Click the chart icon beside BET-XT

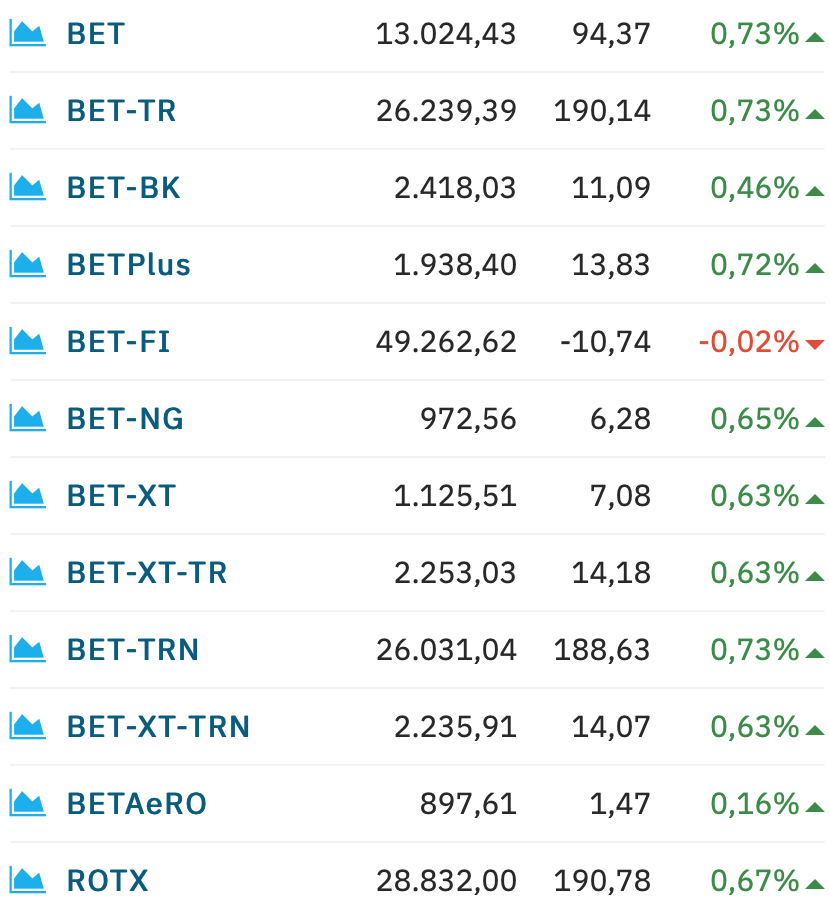(27, 495)
